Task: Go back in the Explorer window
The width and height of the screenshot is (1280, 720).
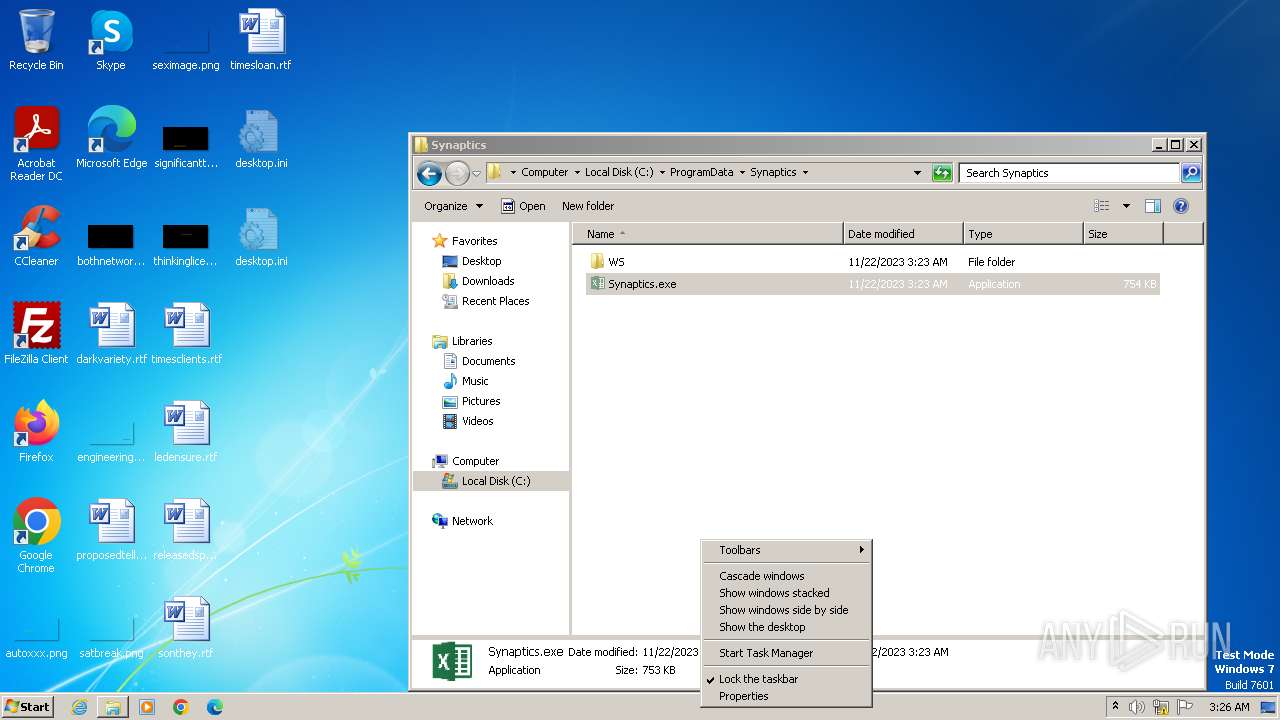Action: (429, 173)
